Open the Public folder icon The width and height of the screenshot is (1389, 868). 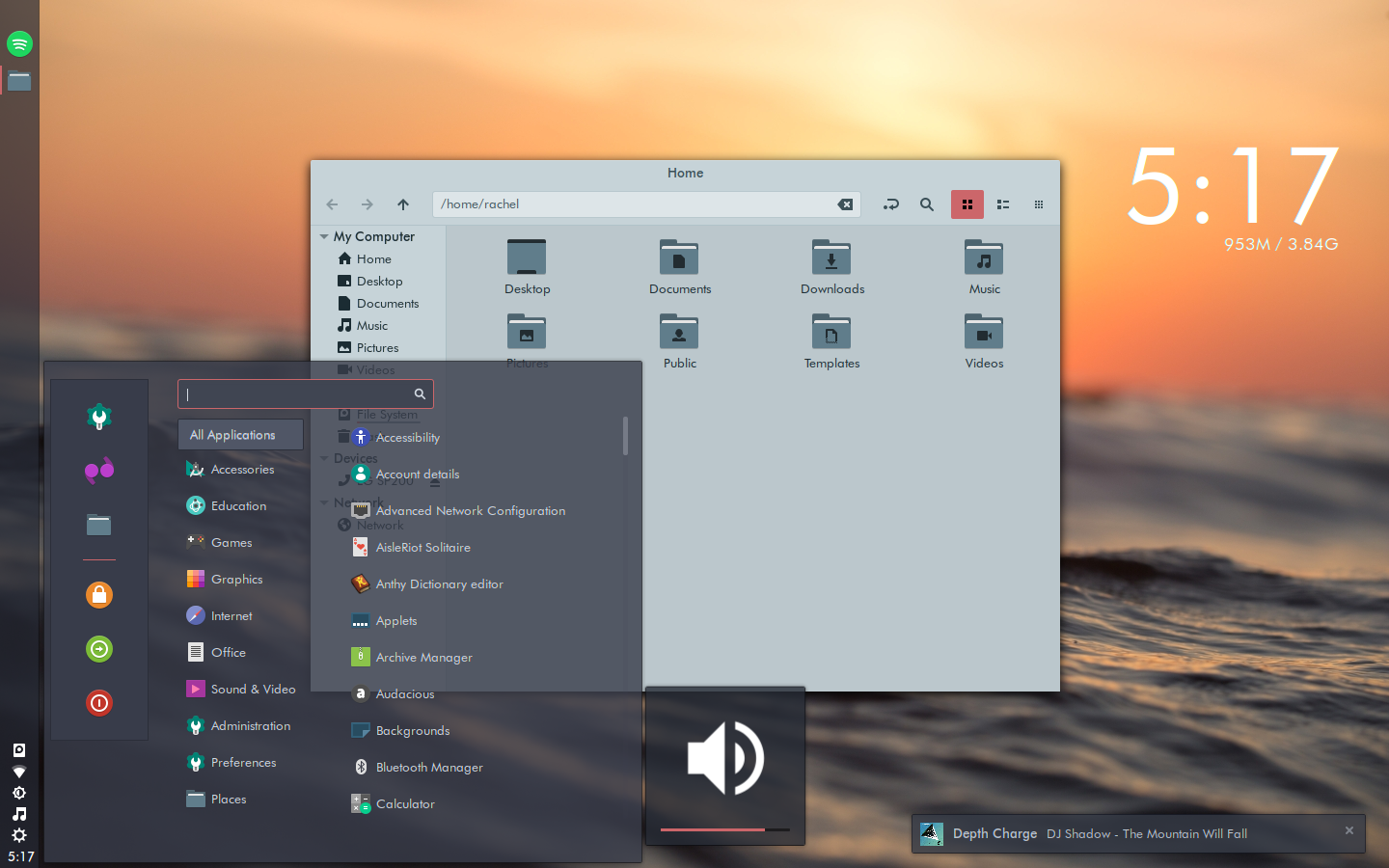click(679, 332)
